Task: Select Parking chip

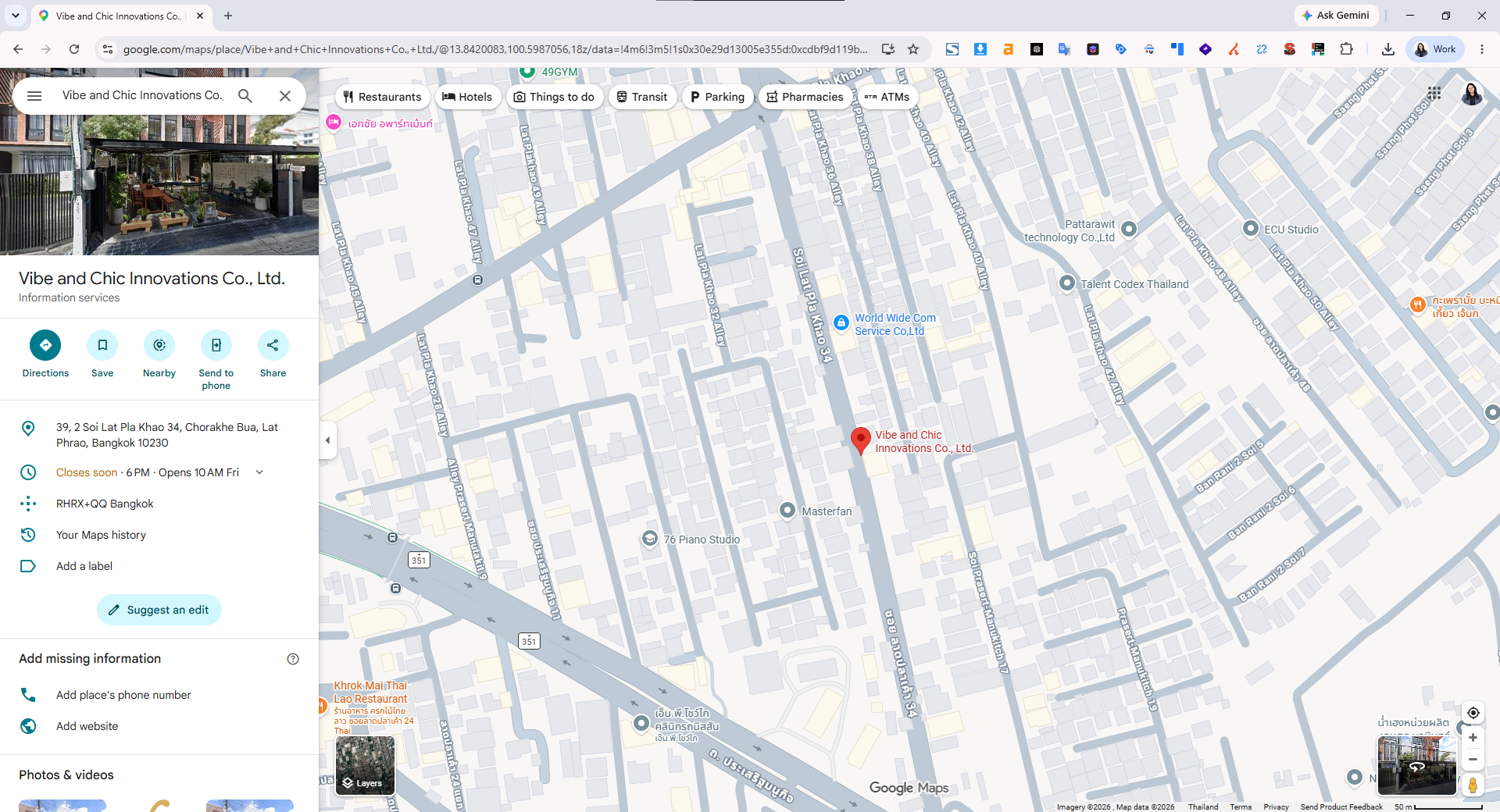Action: coord(717,97)
